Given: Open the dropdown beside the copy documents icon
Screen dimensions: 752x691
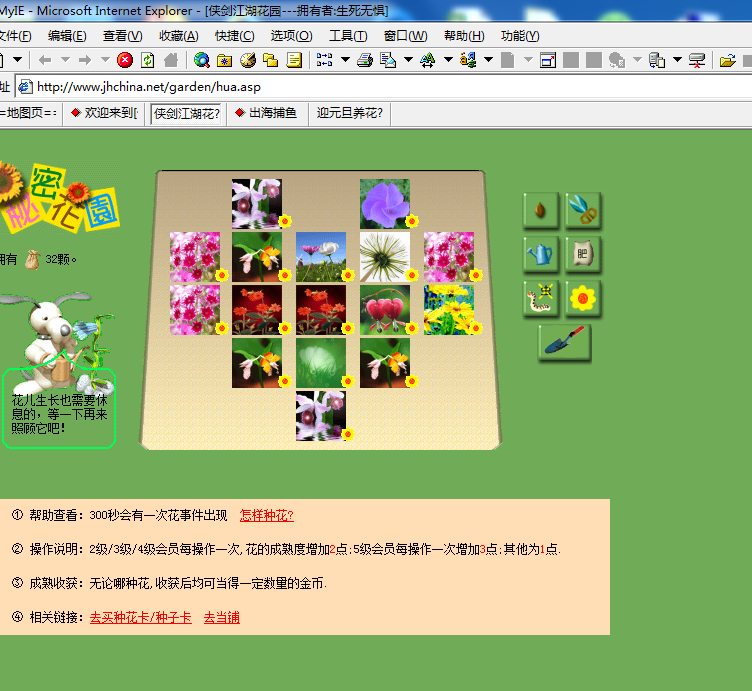Looking at the screenshot, I should pos(677,59).
